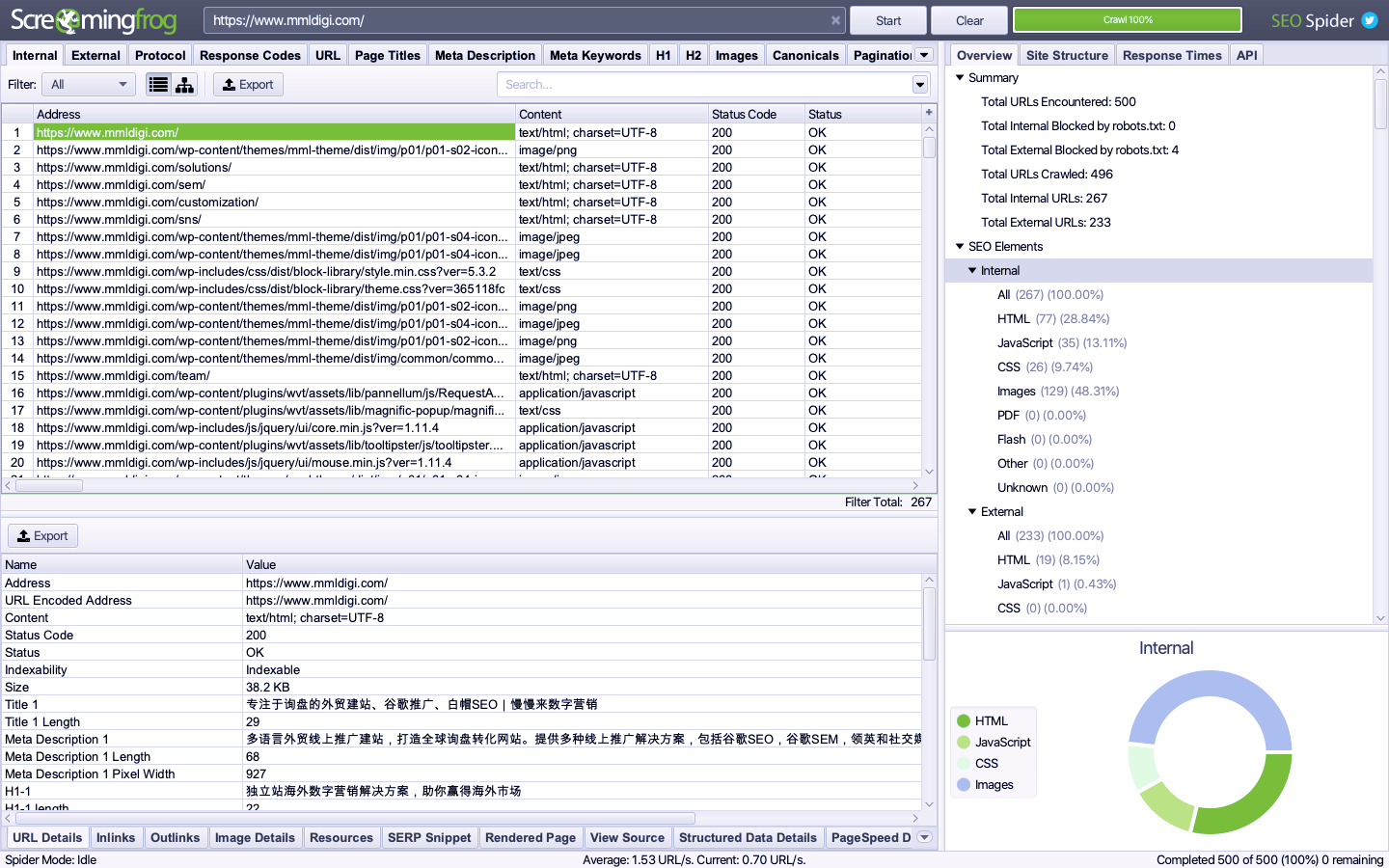This screenshot has height=868, width=1389.
Task: Open the Twitter bird icon link
Action: coord(1369,20)
